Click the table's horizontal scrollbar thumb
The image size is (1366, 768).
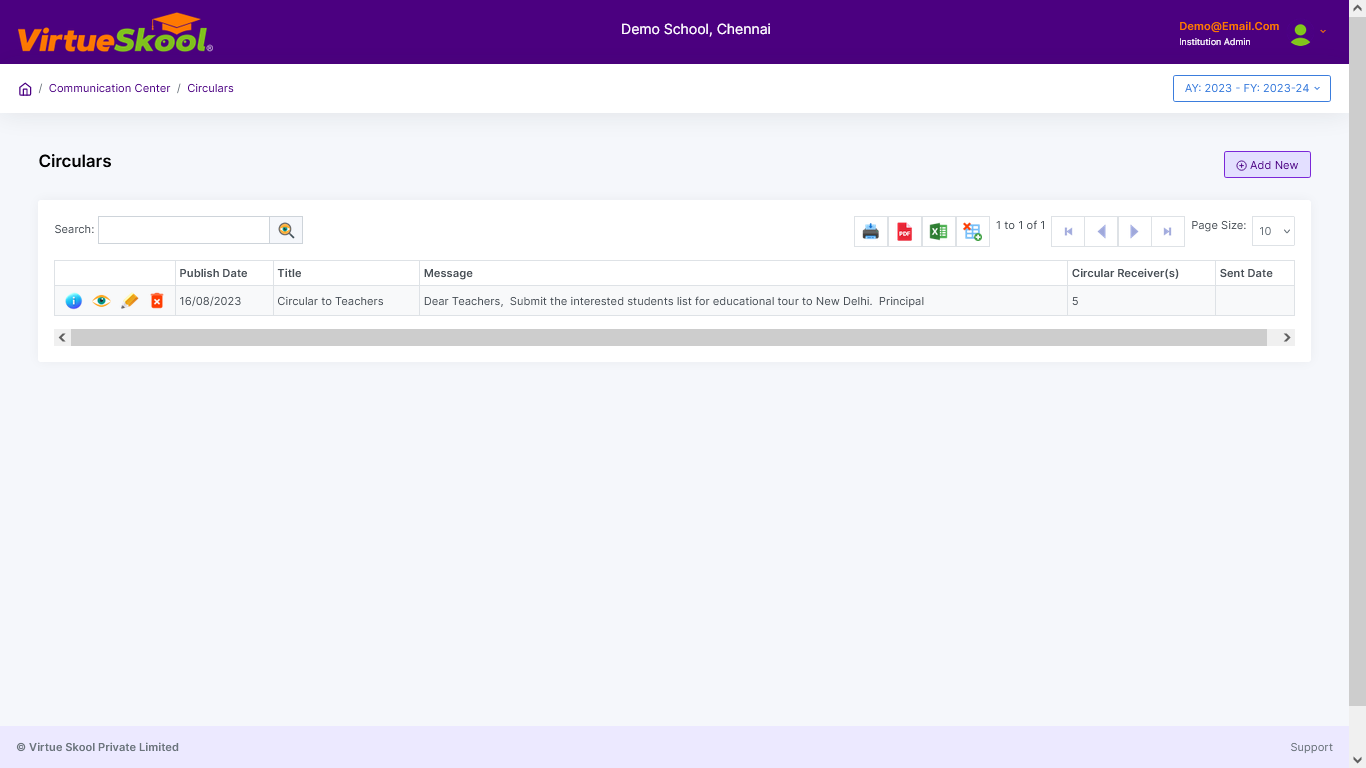[669, 338]
